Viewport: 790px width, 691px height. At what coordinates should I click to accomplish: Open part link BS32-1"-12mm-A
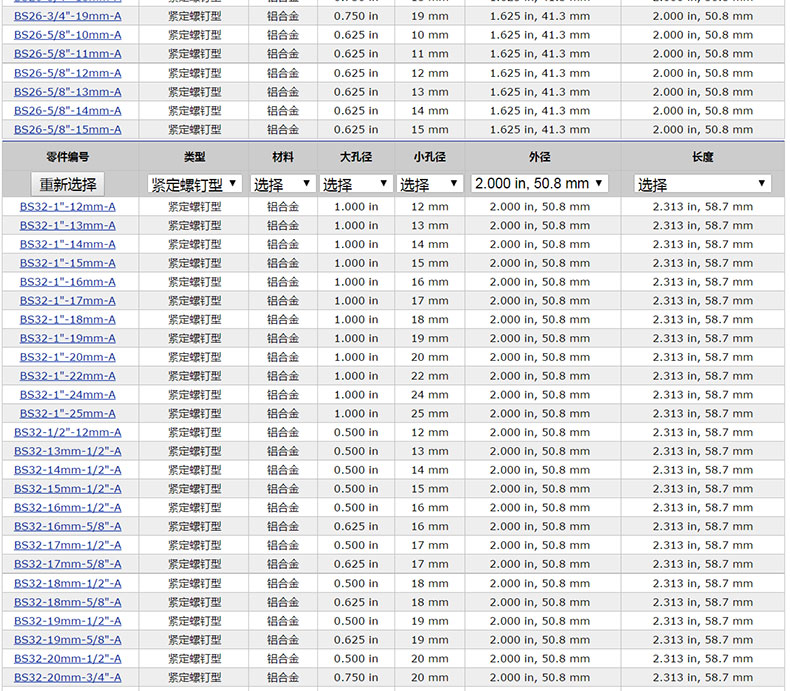point(68,206)
